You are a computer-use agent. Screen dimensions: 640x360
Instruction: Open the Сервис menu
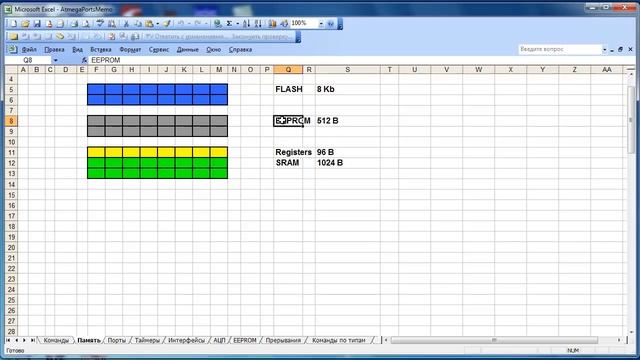[x=159, y=49]
